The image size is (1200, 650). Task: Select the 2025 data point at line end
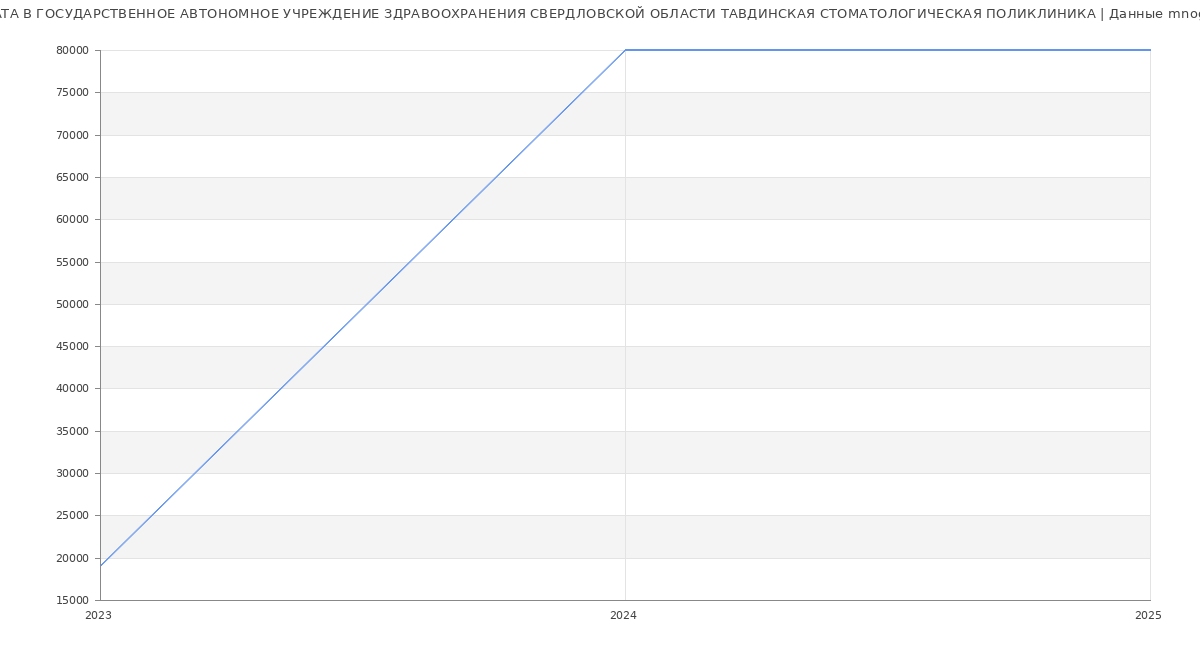(x=1150, y=50)
